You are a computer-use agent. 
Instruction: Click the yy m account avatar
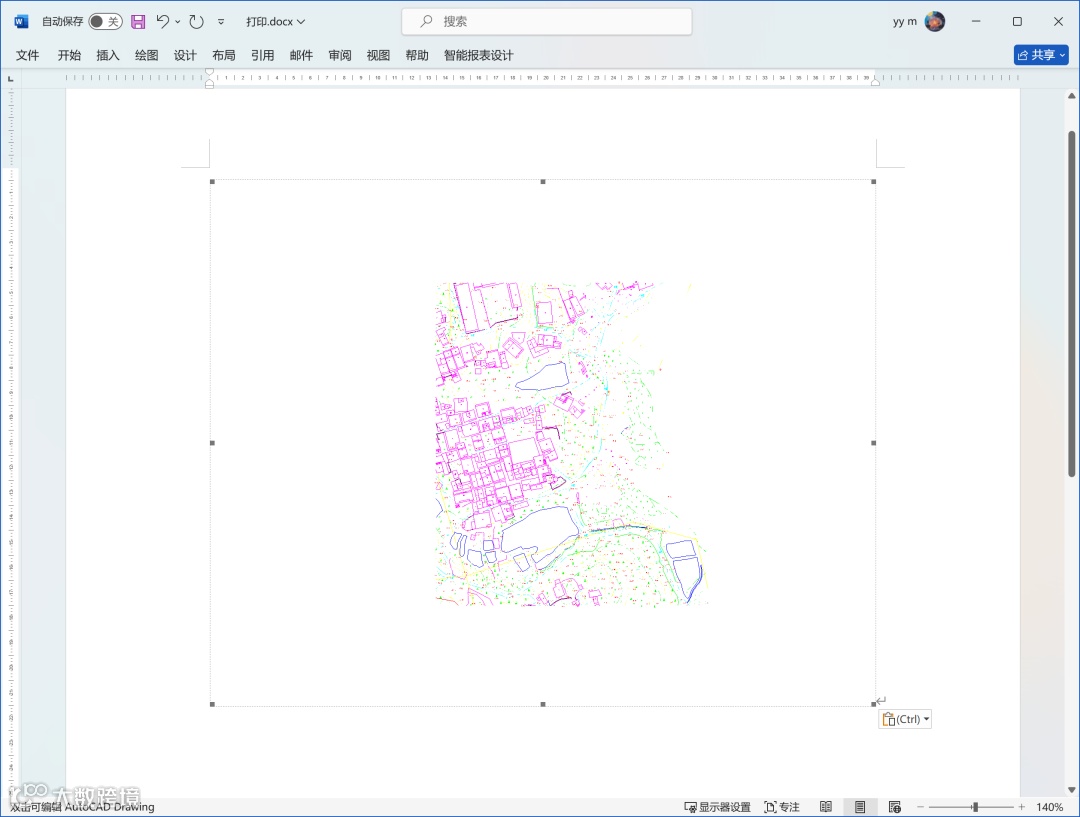pos(935,21)
